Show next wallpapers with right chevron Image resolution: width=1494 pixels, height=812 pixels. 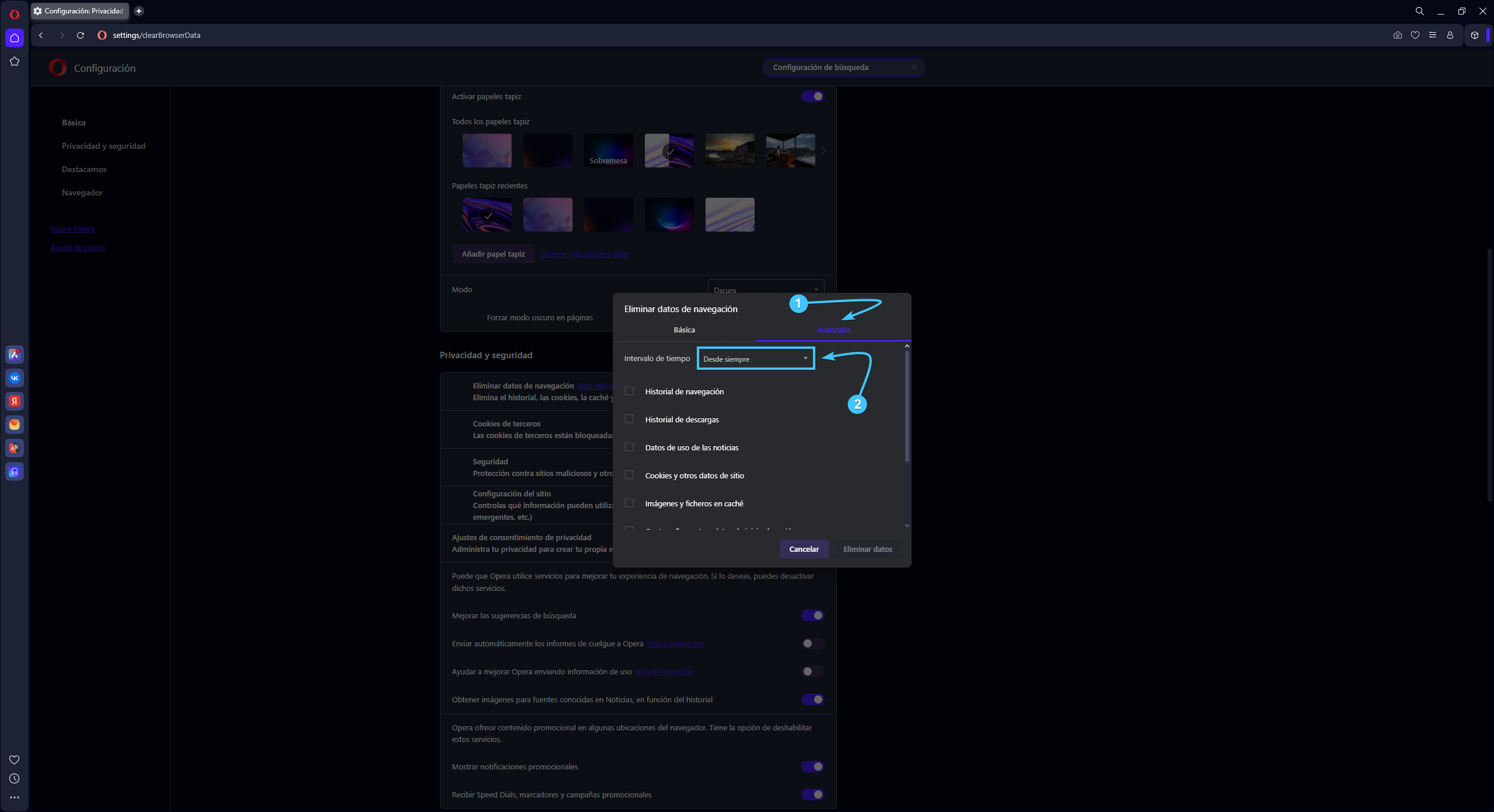823,150
